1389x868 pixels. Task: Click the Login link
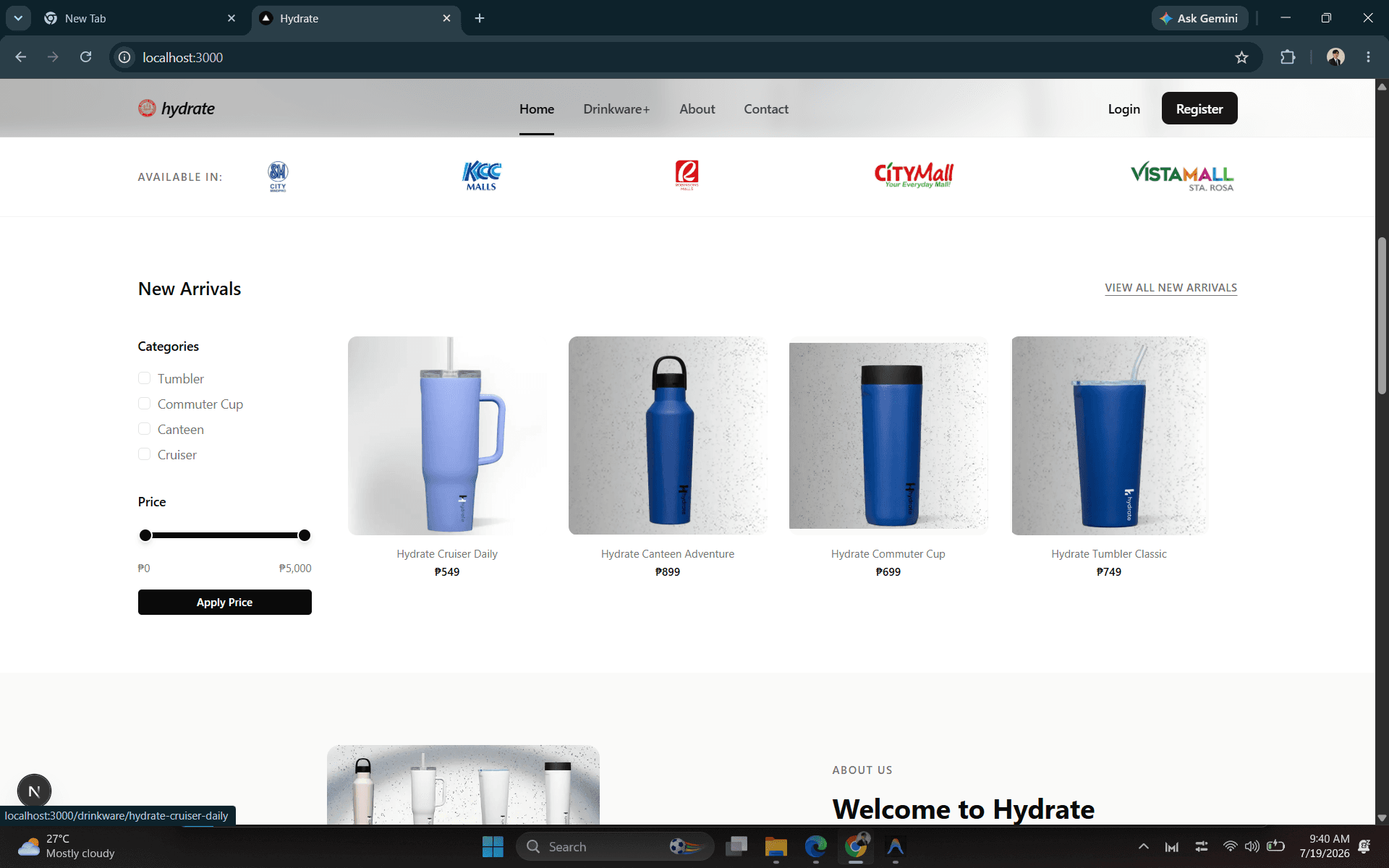1124,109
